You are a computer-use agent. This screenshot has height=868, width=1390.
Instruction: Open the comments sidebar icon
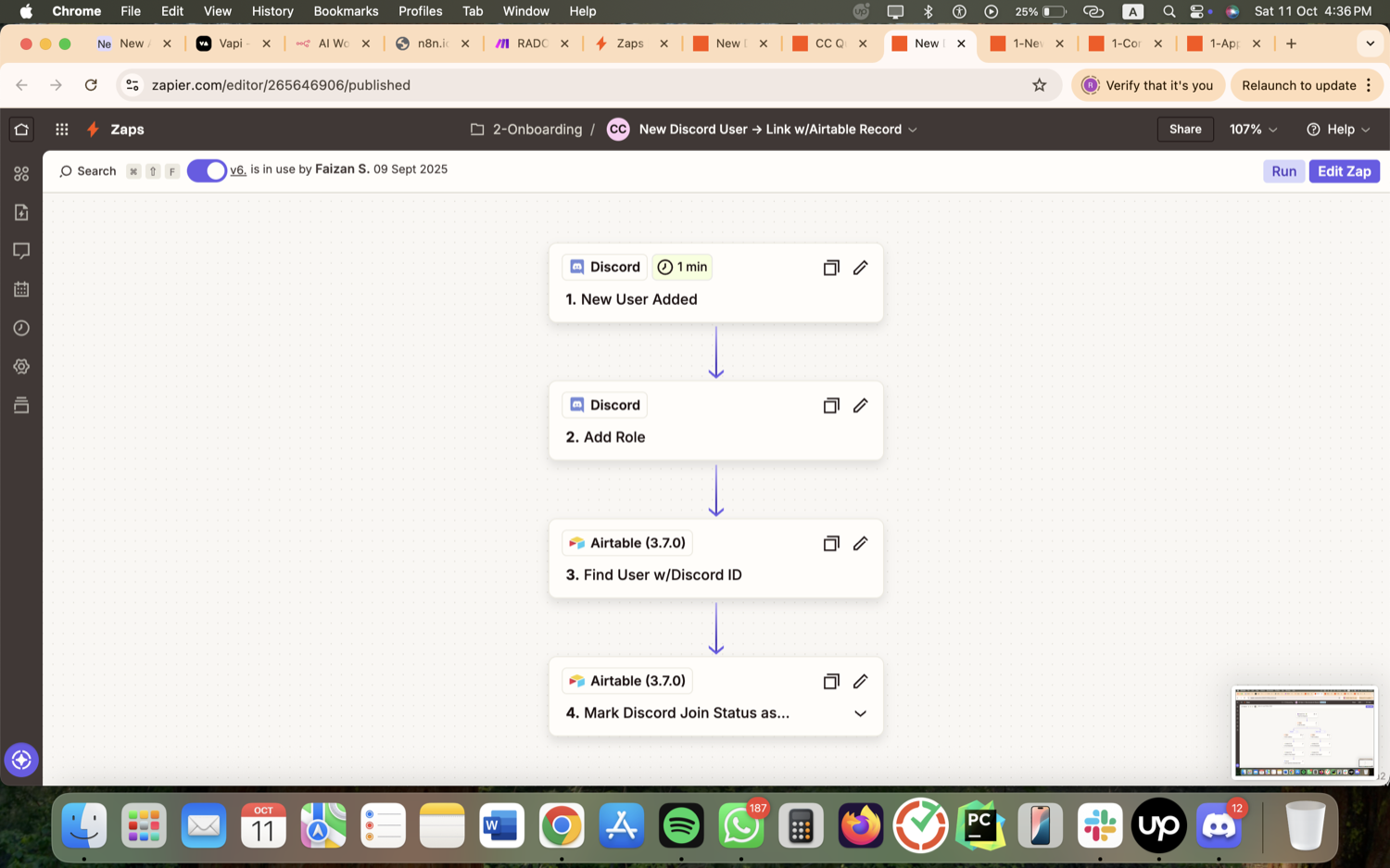[x=21, y=251]
